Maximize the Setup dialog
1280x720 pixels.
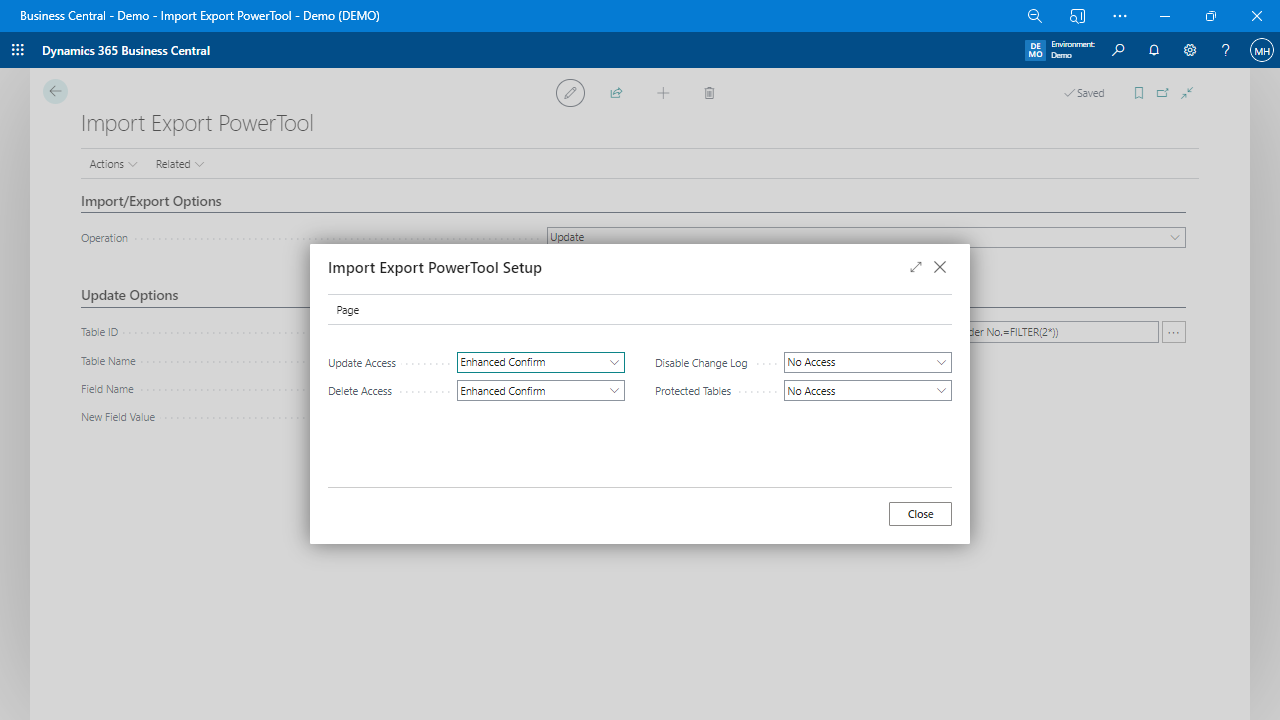(915, 267)
